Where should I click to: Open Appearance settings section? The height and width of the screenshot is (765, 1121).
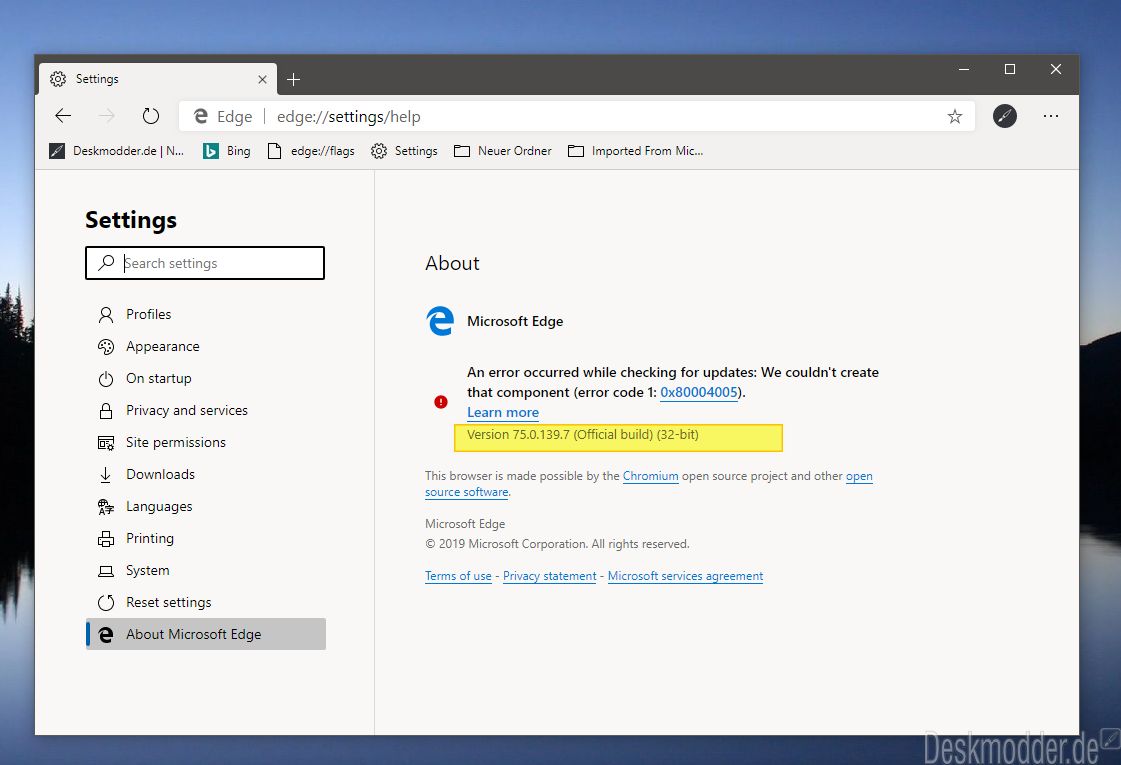pos(206,346)
